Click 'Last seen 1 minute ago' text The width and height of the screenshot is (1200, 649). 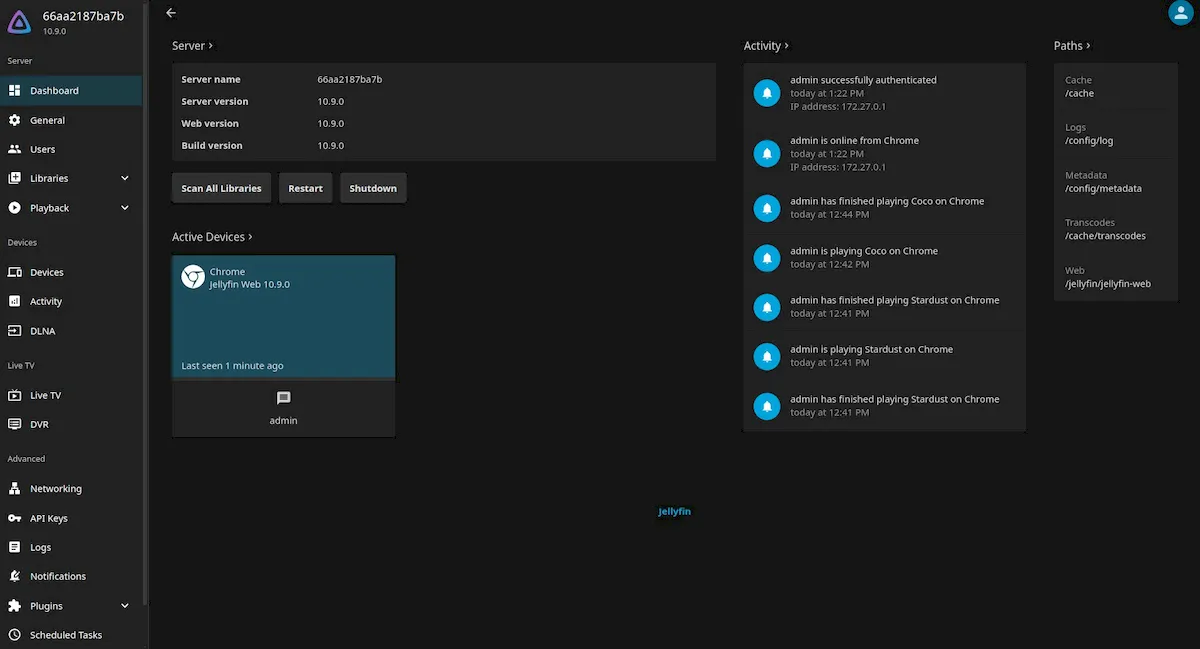pos(232,366)
